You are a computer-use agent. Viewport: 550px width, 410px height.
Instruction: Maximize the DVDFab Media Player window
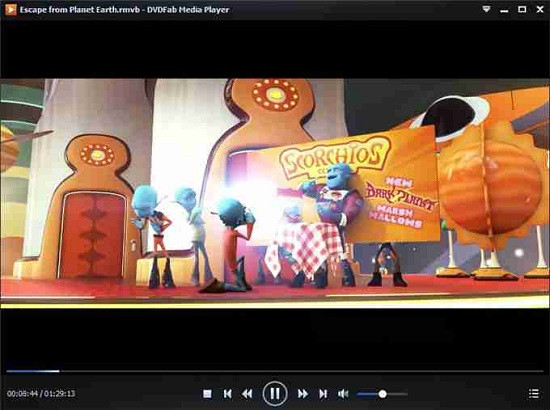tap(522, 9)
